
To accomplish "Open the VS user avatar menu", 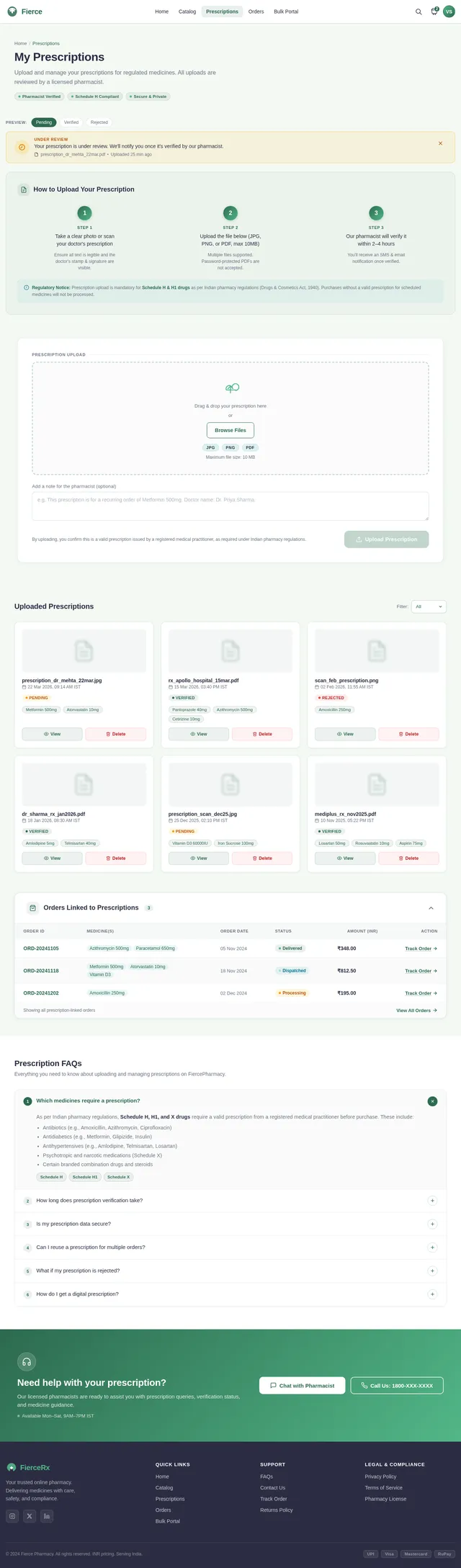I will coord(449,12).
